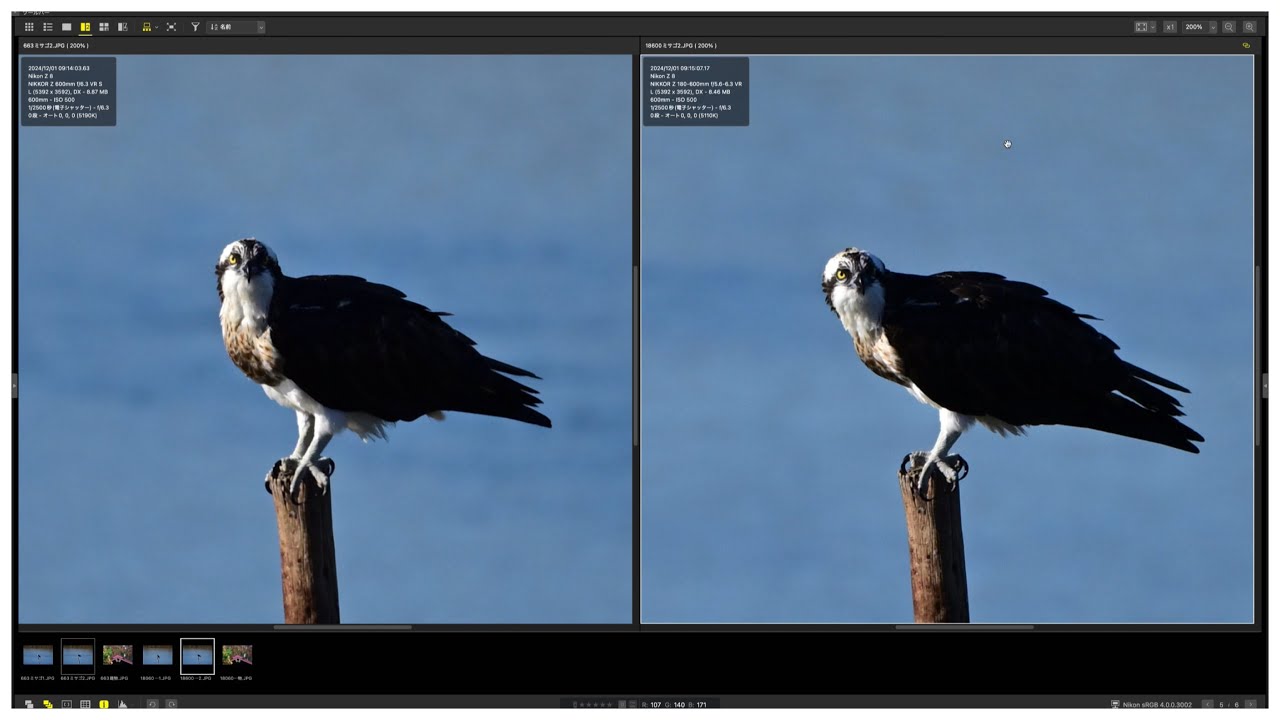
Task: Select the third thumbnail with pink flowers
Action: [x=117, y=655]
